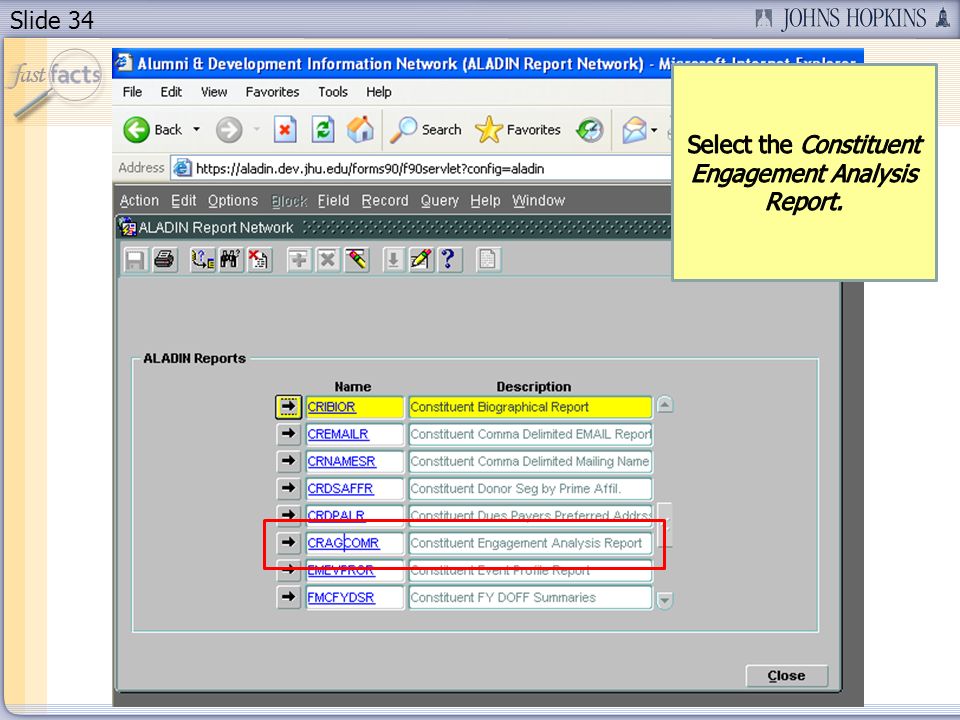Open the FMCFYDSR report link
Screen dimensions: 960x720
(x=341, y=598)
